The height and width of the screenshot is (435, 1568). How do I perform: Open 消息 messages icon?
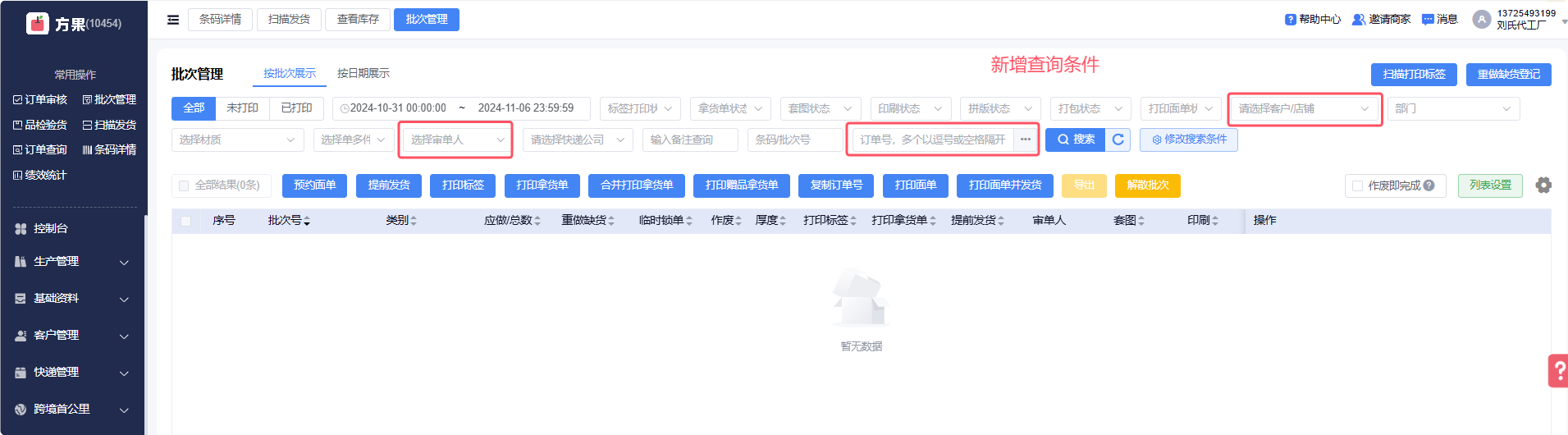[1428, 20]
